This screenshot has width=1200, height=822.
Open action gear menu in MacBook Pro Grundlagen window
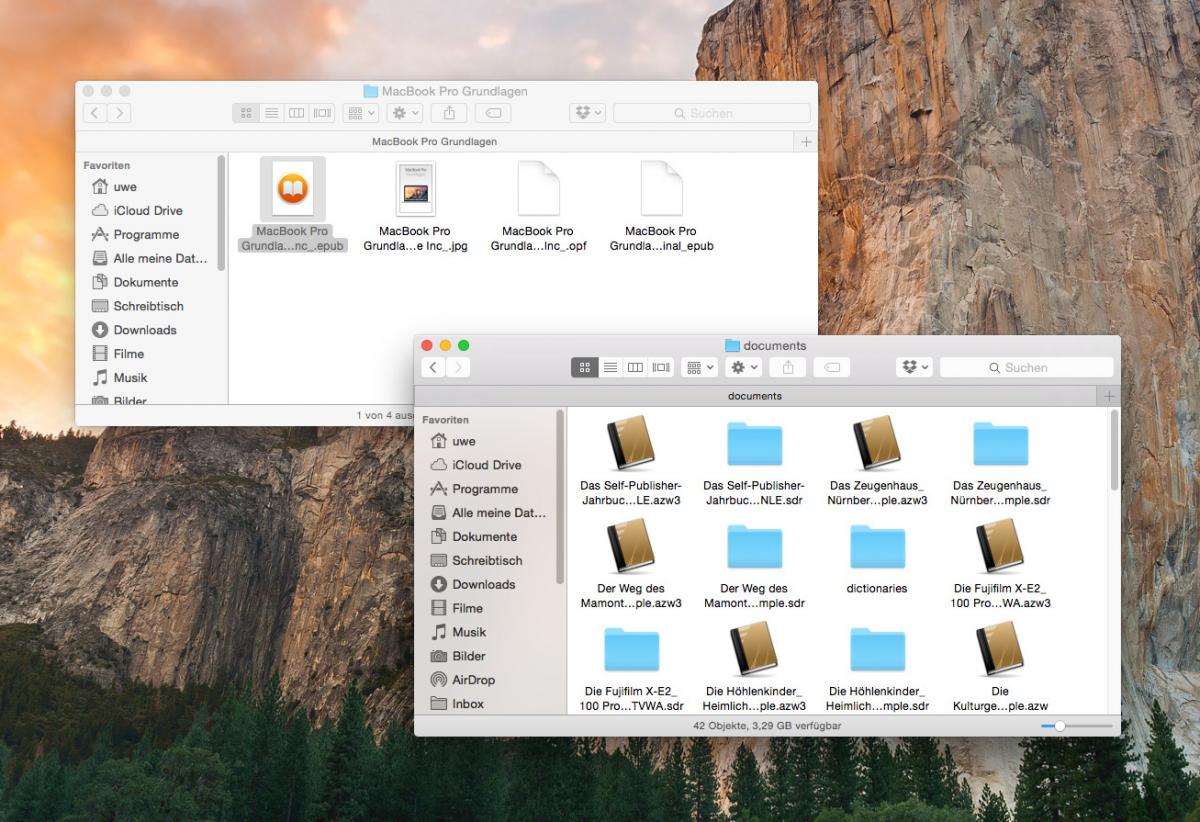tap(406, 114)
